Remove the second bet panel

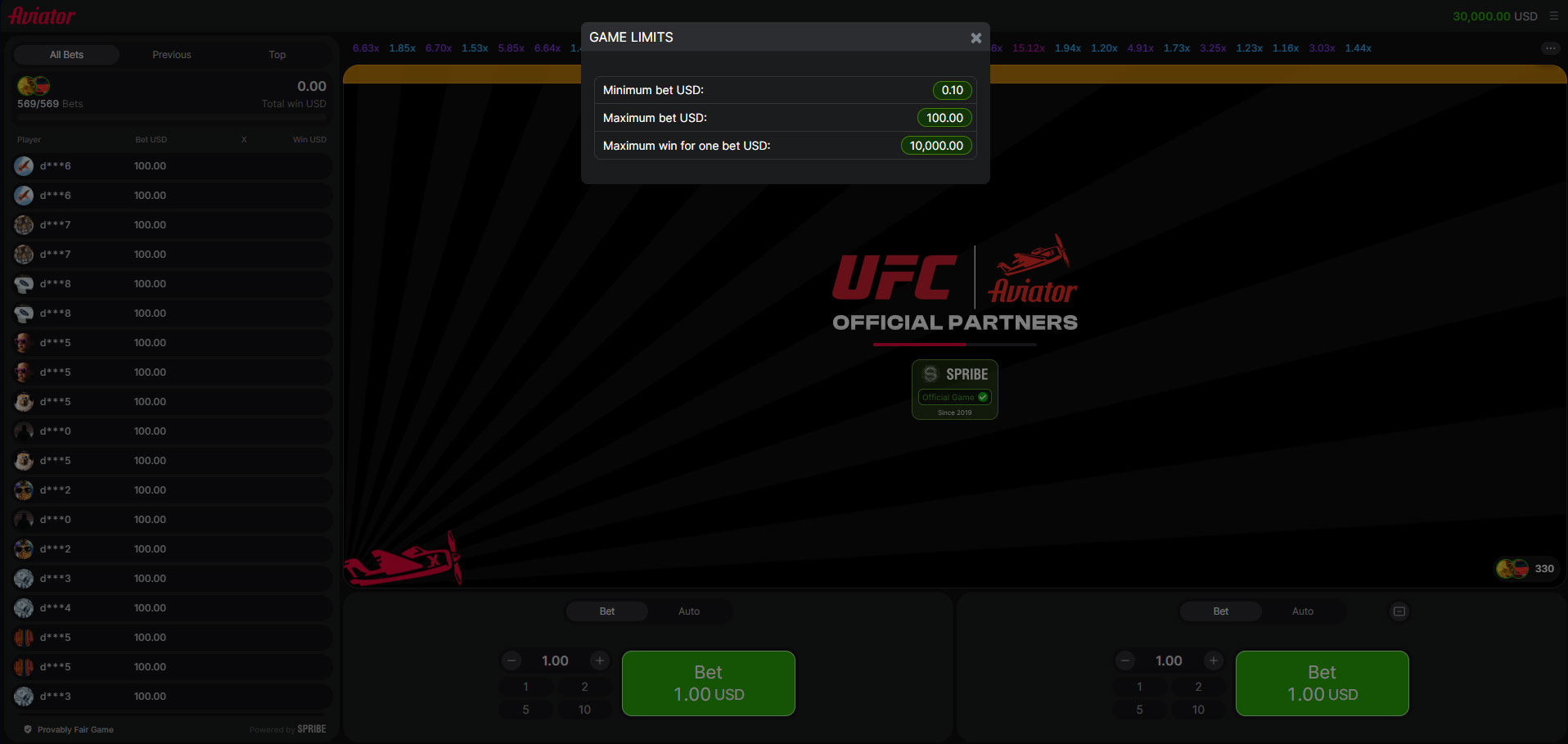coord(1399,611)
